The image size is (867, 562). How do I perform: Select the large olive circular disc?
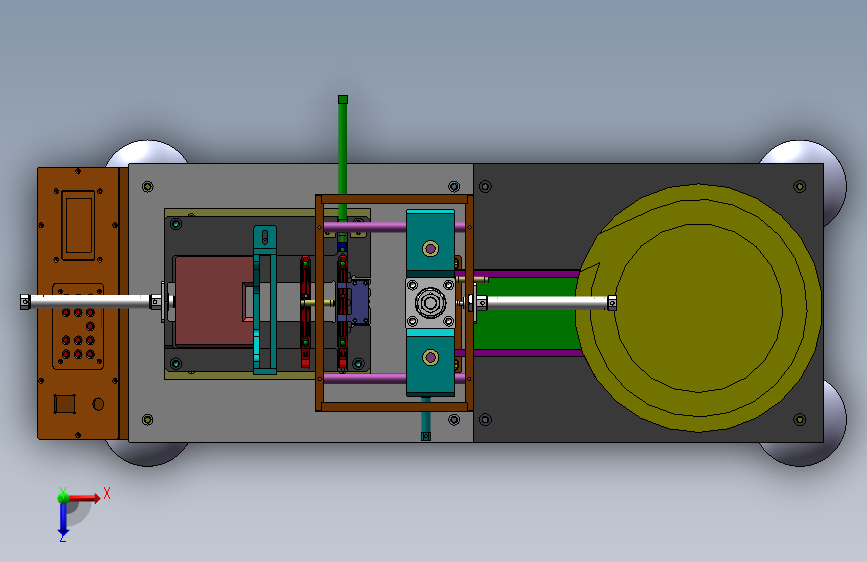pos(698,308)
